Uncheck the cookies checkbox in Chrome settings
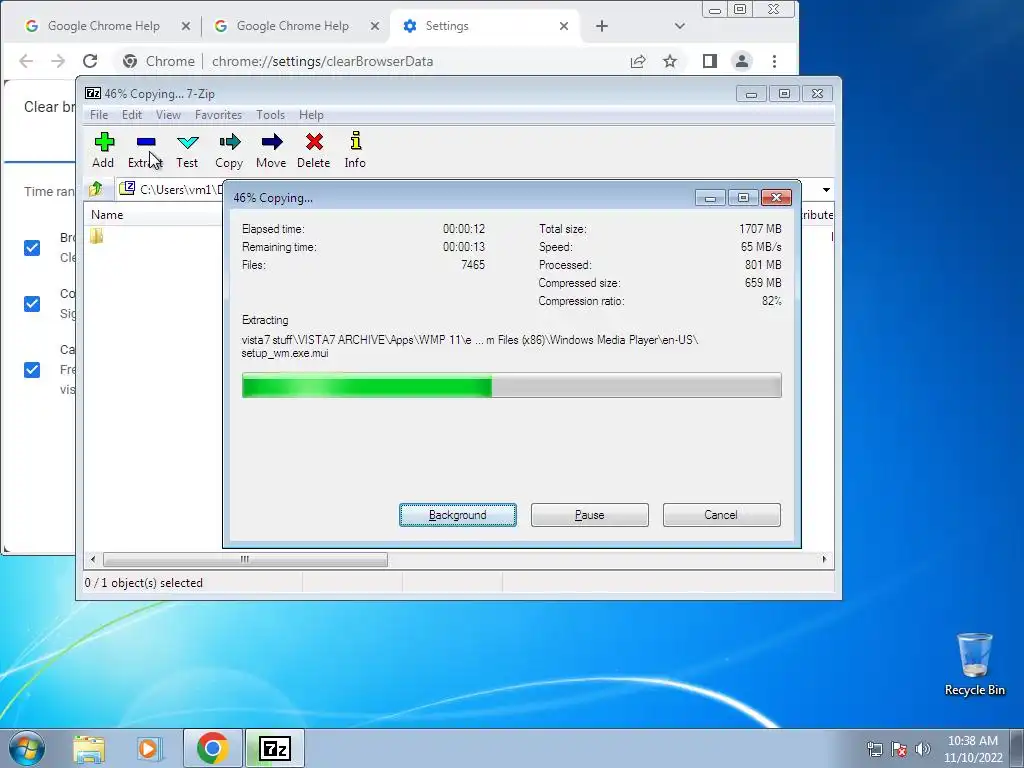Image resolution: width=1024 pixels, height=768 pixels. (x=32, y=304)
